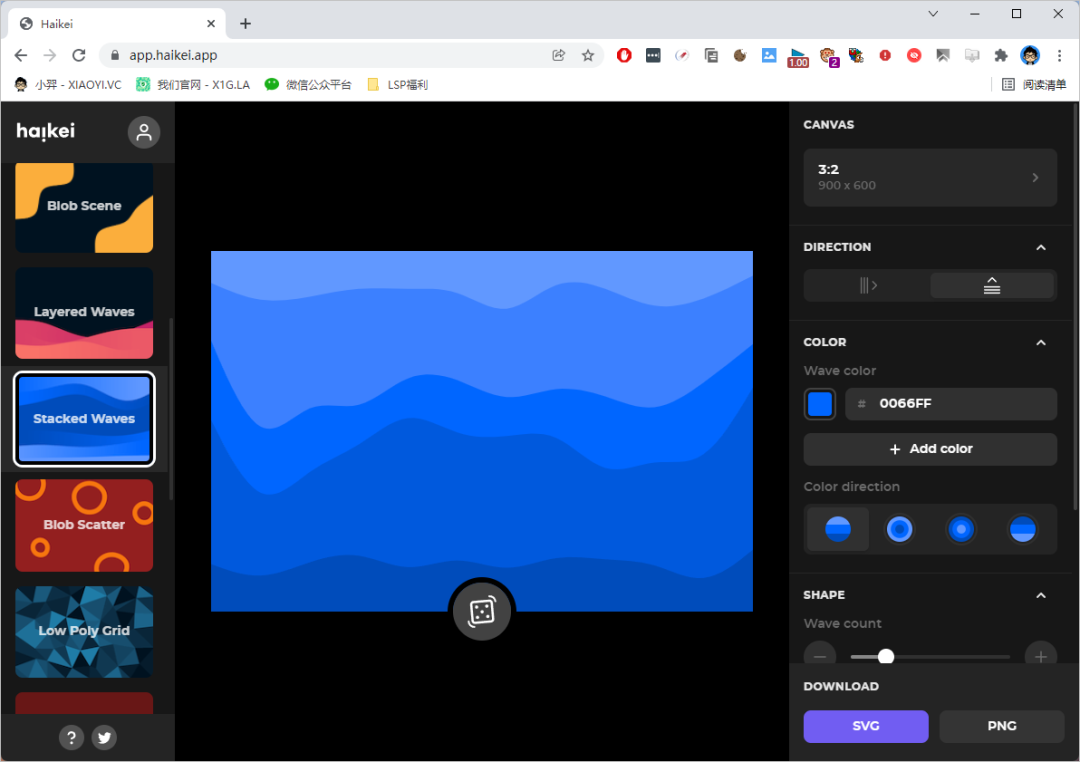Click the dice randomize button
Image resolution: width=1080 pixels, height=762 pixels.
point(481,611)
